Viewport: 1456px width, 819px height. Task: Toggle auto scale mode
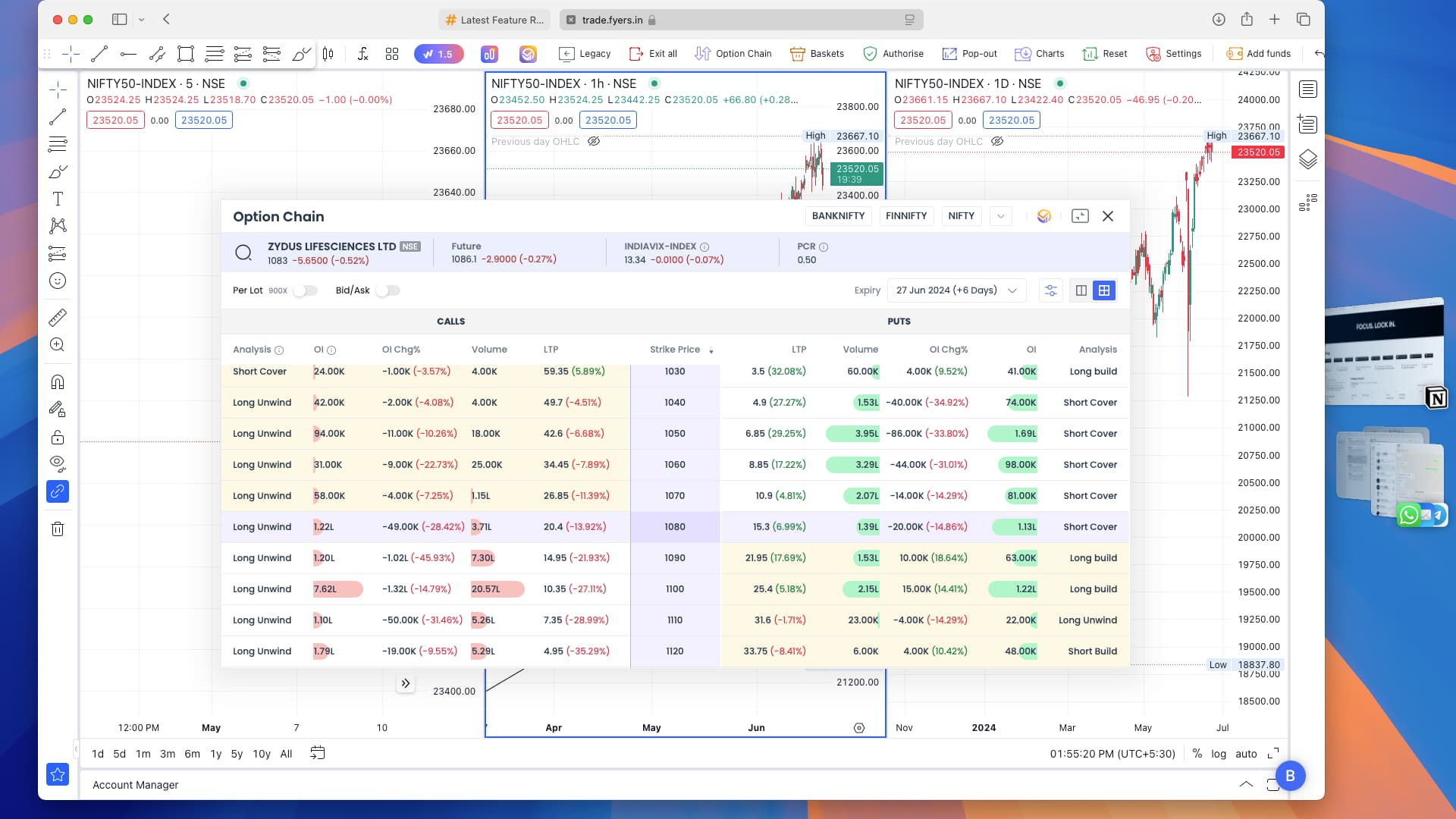(1246, 754)
